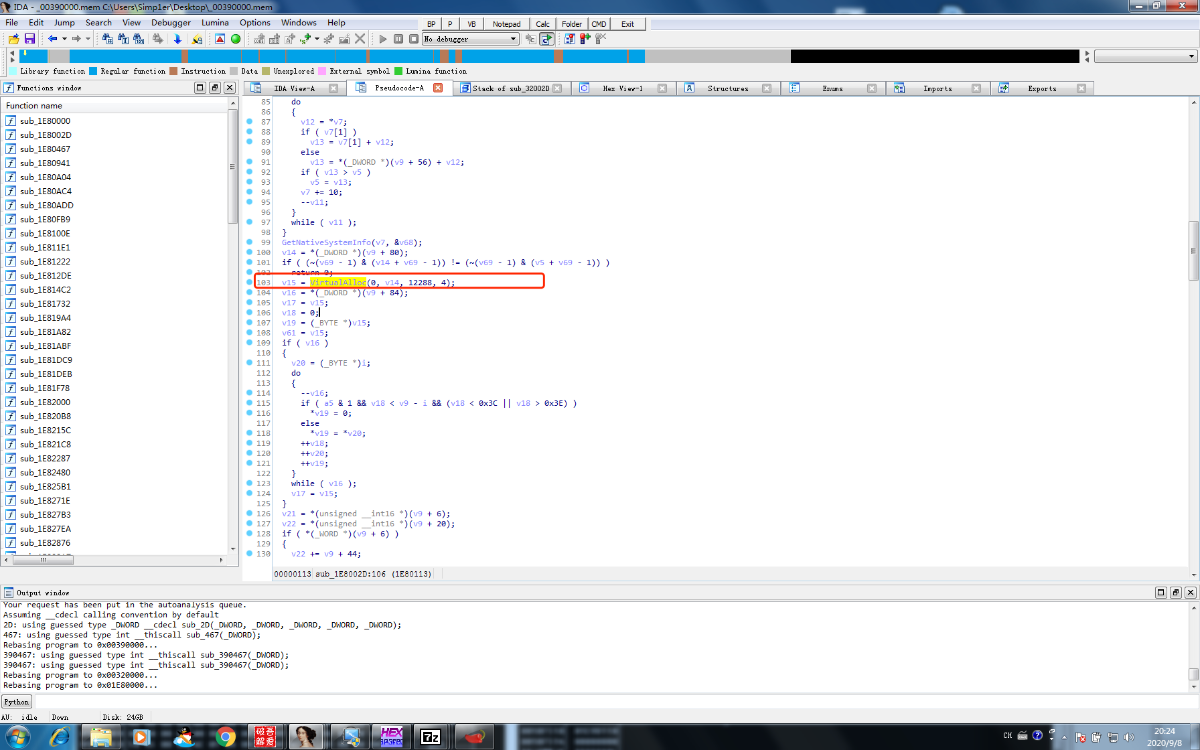This screenshot has width=1200, height=750.
Task: Toggle breakpoint dot on line 126
Action: pos(249,513)
